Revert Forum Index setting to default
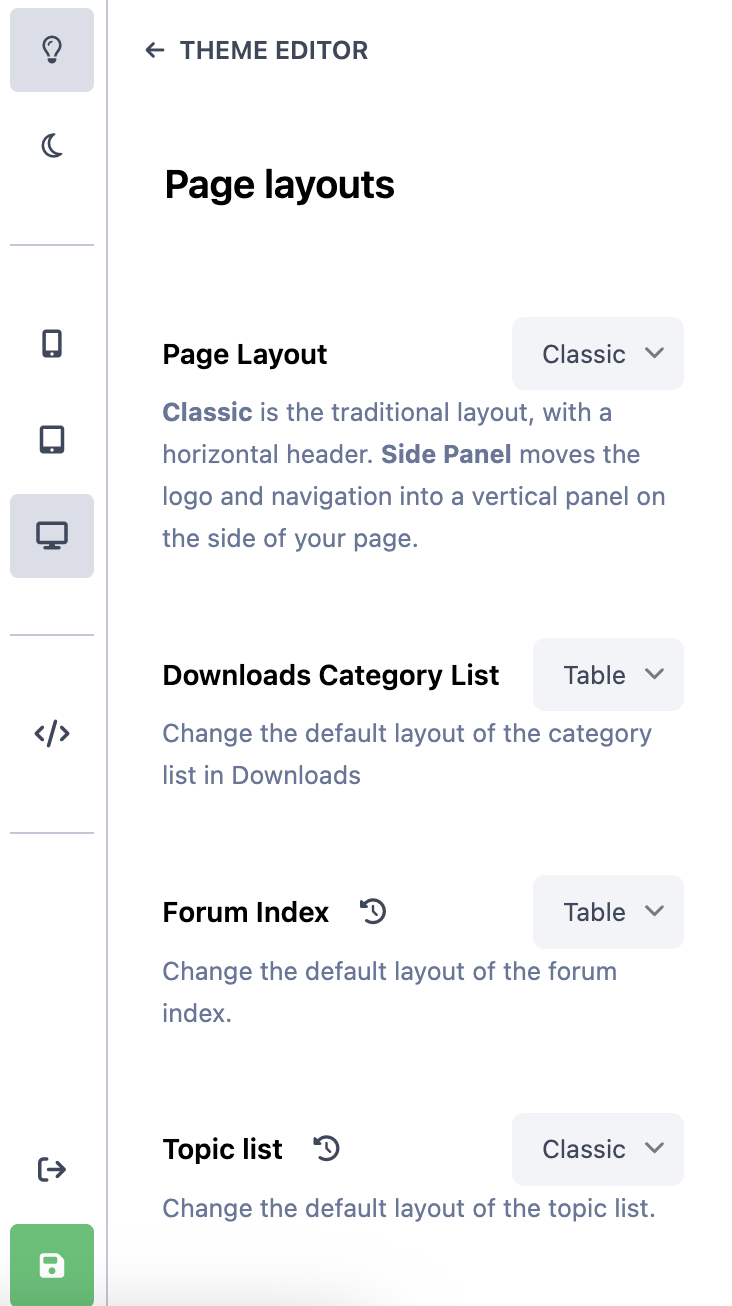732x1306 pixels. pyautogui.click(x=373, y=912)
